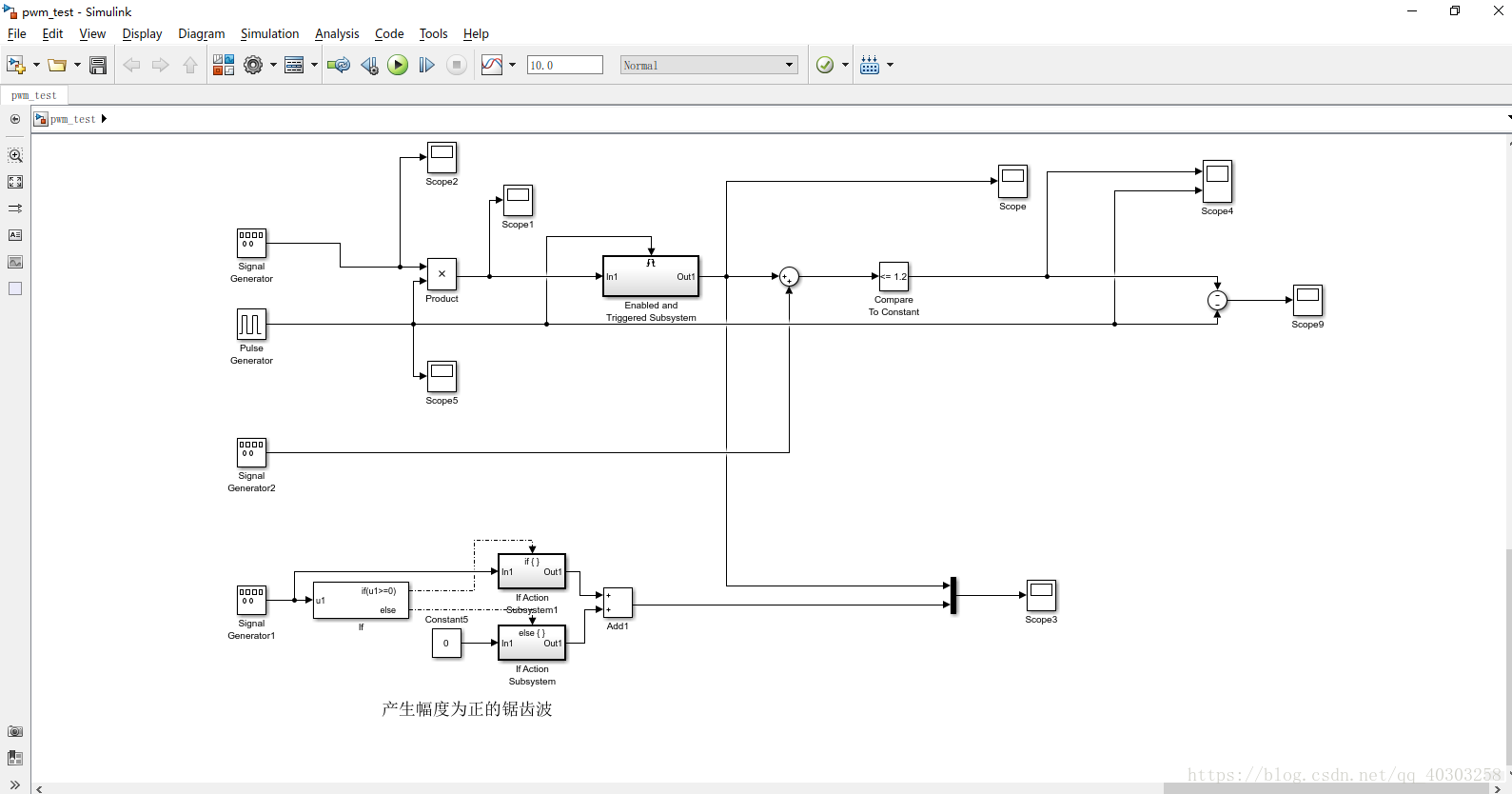Open the Simulation Data Inspector icon
Screen dimensions: 1512x794
point(492,65)
